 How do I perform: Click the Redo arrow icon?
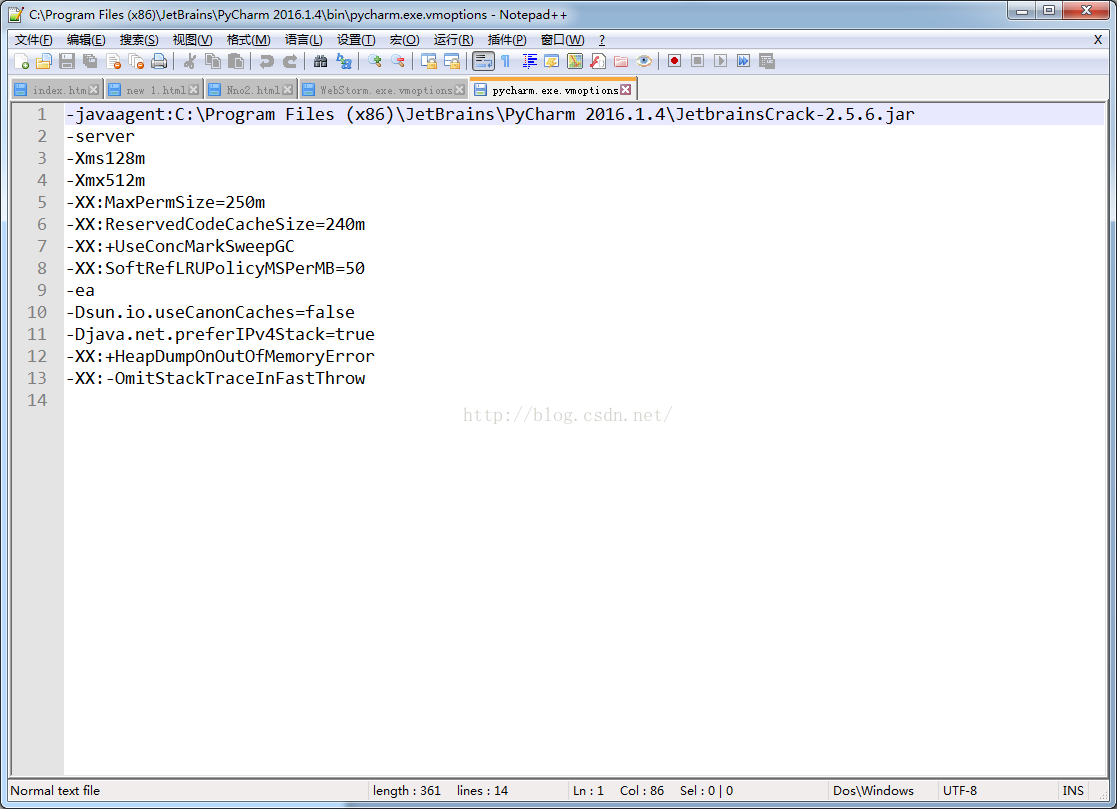click(x=289, y=62)
